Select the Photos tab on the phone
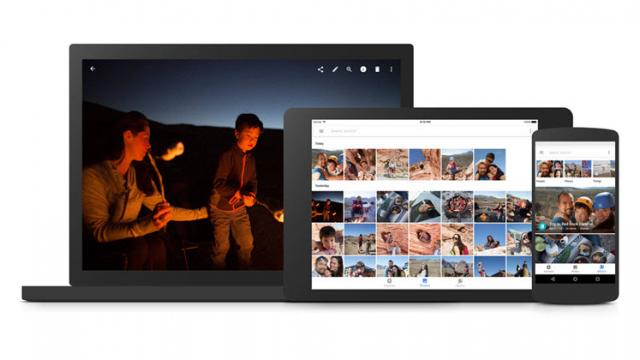Viewport: 640px width, 360px height. point(575,269)
